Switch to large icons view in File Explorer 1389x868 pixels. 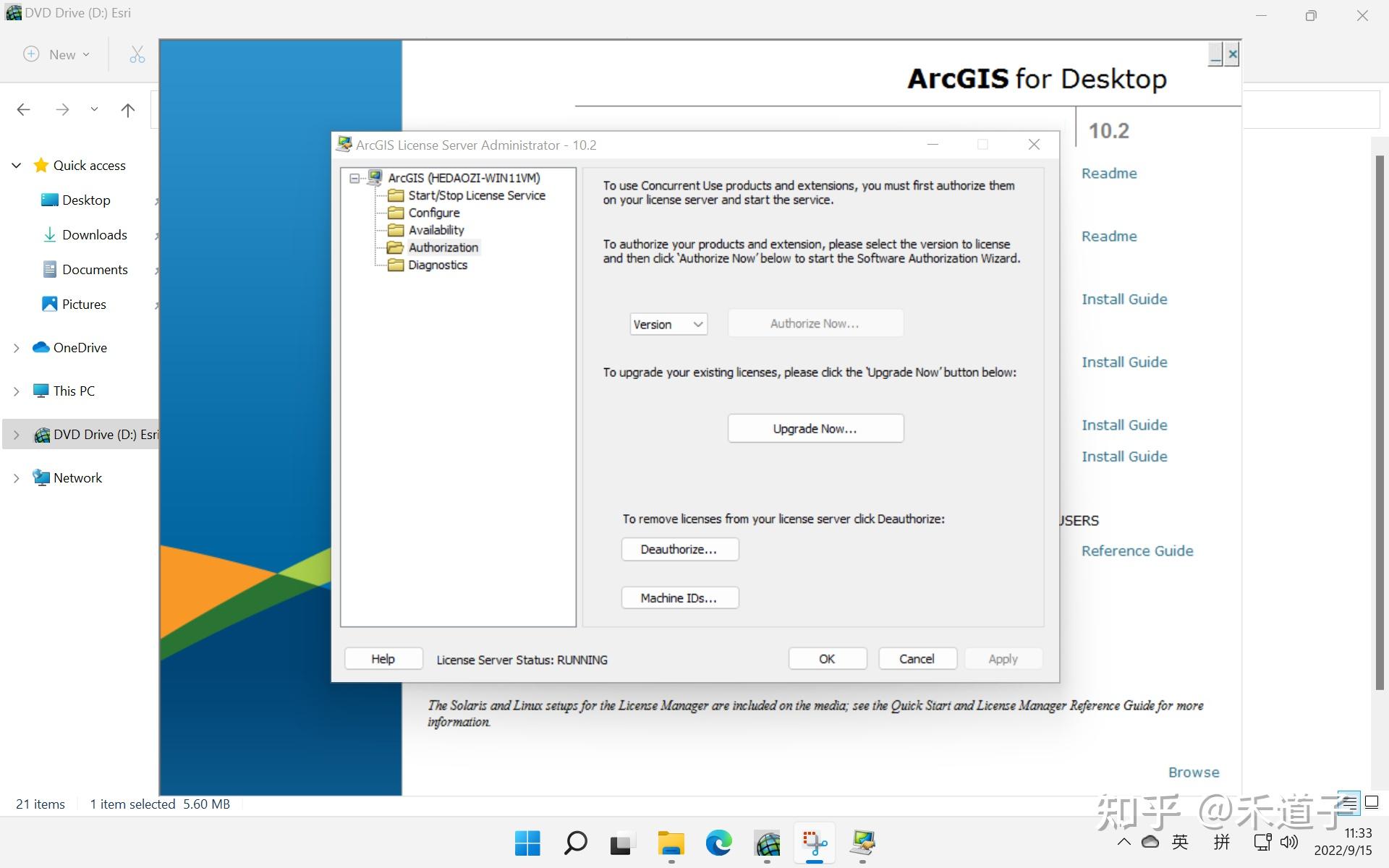click(1371, 802)
